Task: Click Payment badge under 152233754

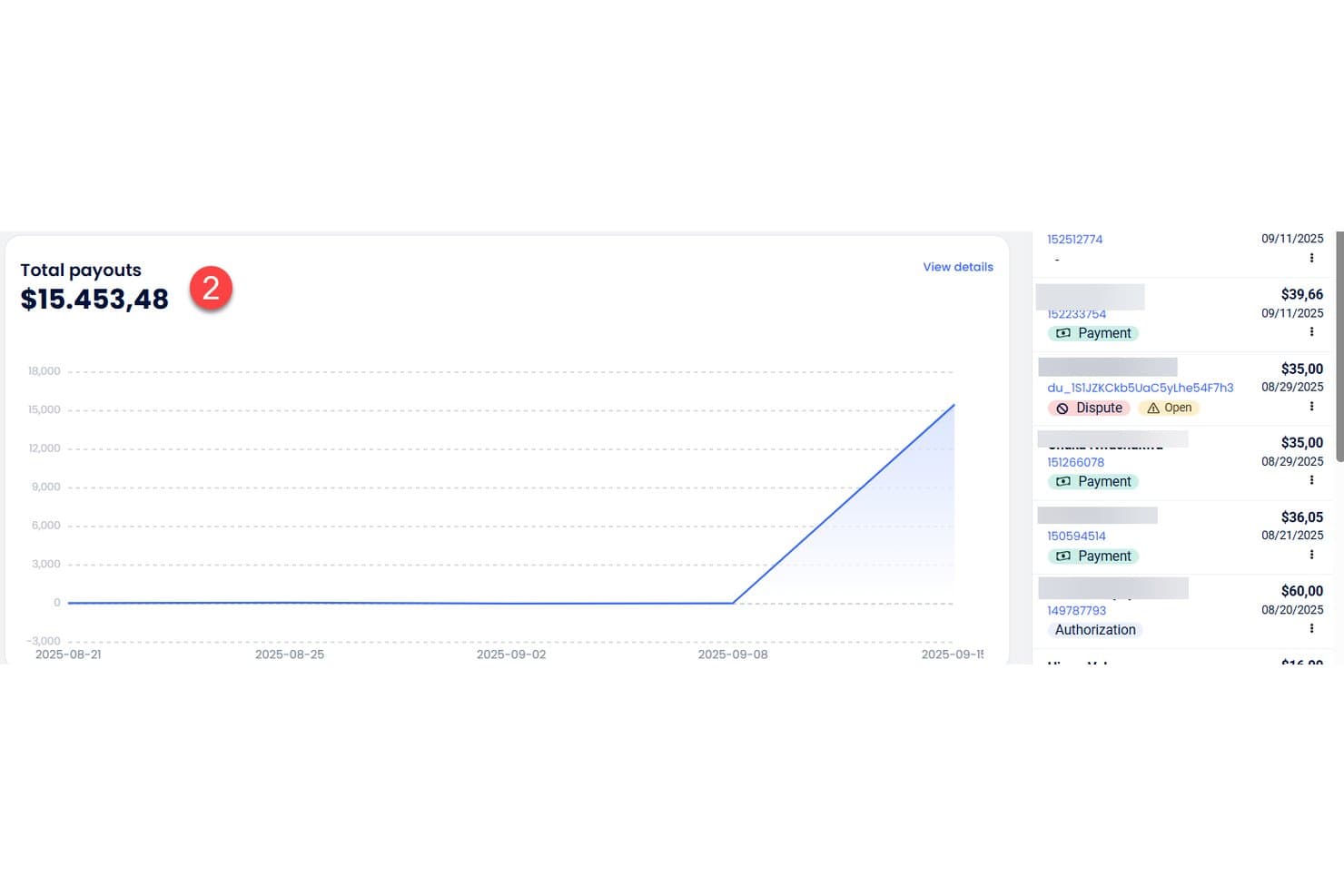Action: coord(1093,333)
